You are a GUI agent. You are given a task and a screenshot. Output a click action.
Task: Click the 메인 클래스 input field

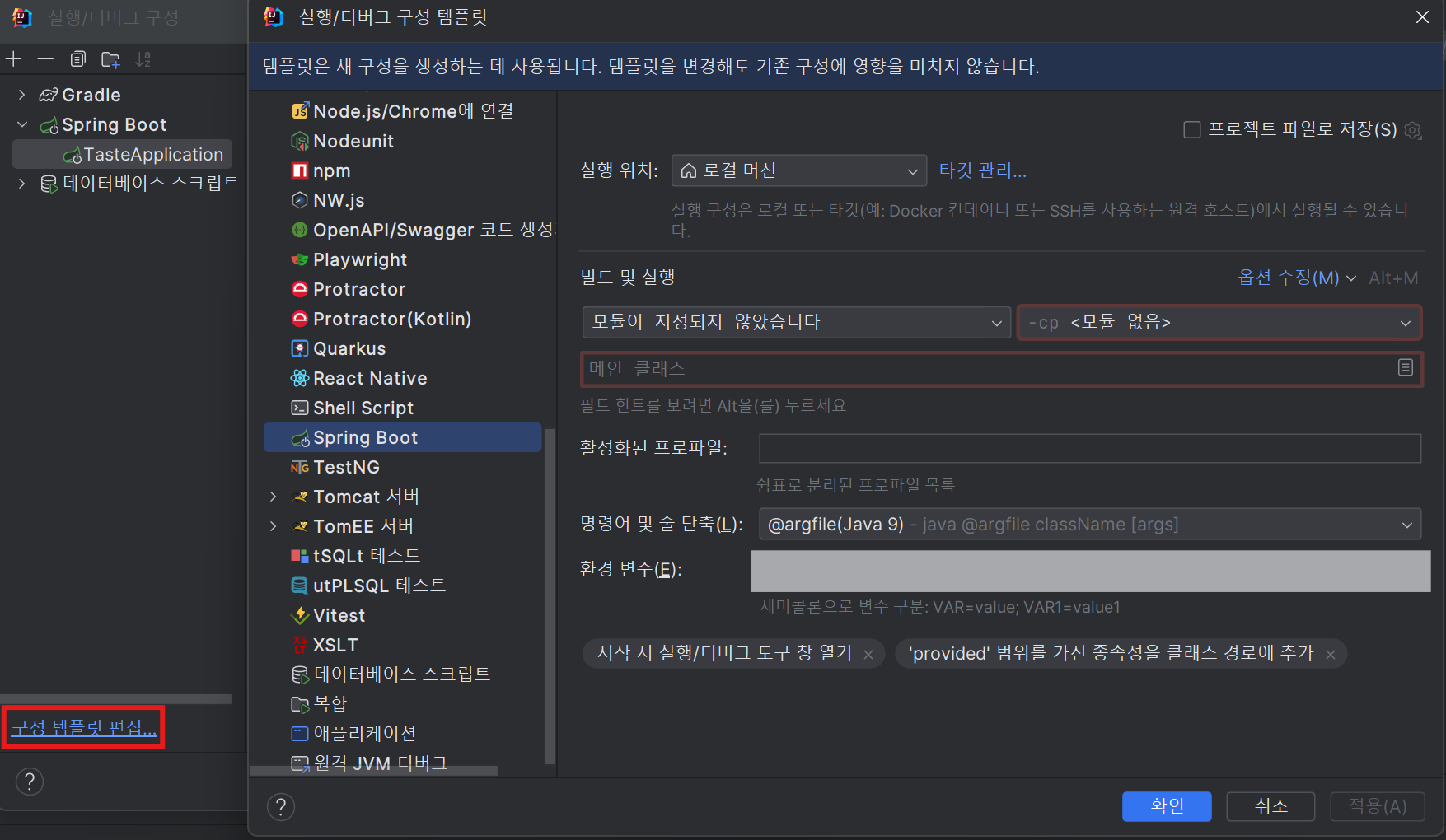[1001, 368]
